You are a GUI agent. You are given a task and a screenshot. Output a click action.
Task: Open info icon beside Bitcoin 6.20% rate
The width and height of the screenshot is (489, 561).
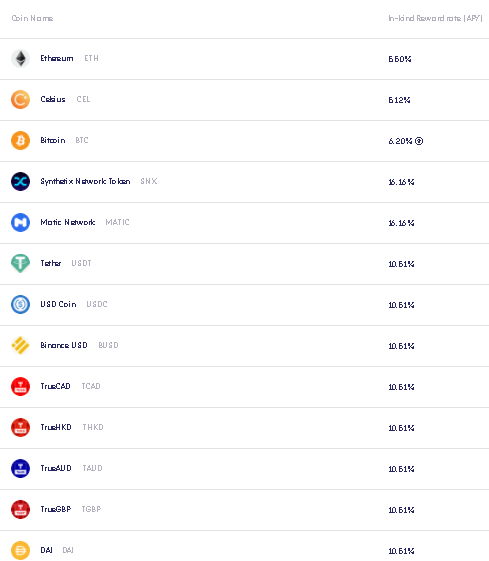tap(419, 141)
